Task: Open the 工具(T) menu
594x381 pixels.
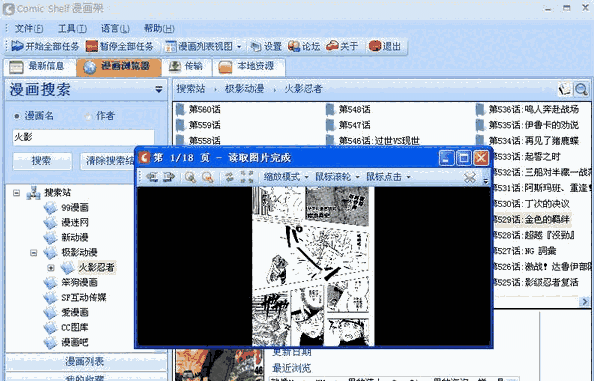Action: tap(72, 28)
